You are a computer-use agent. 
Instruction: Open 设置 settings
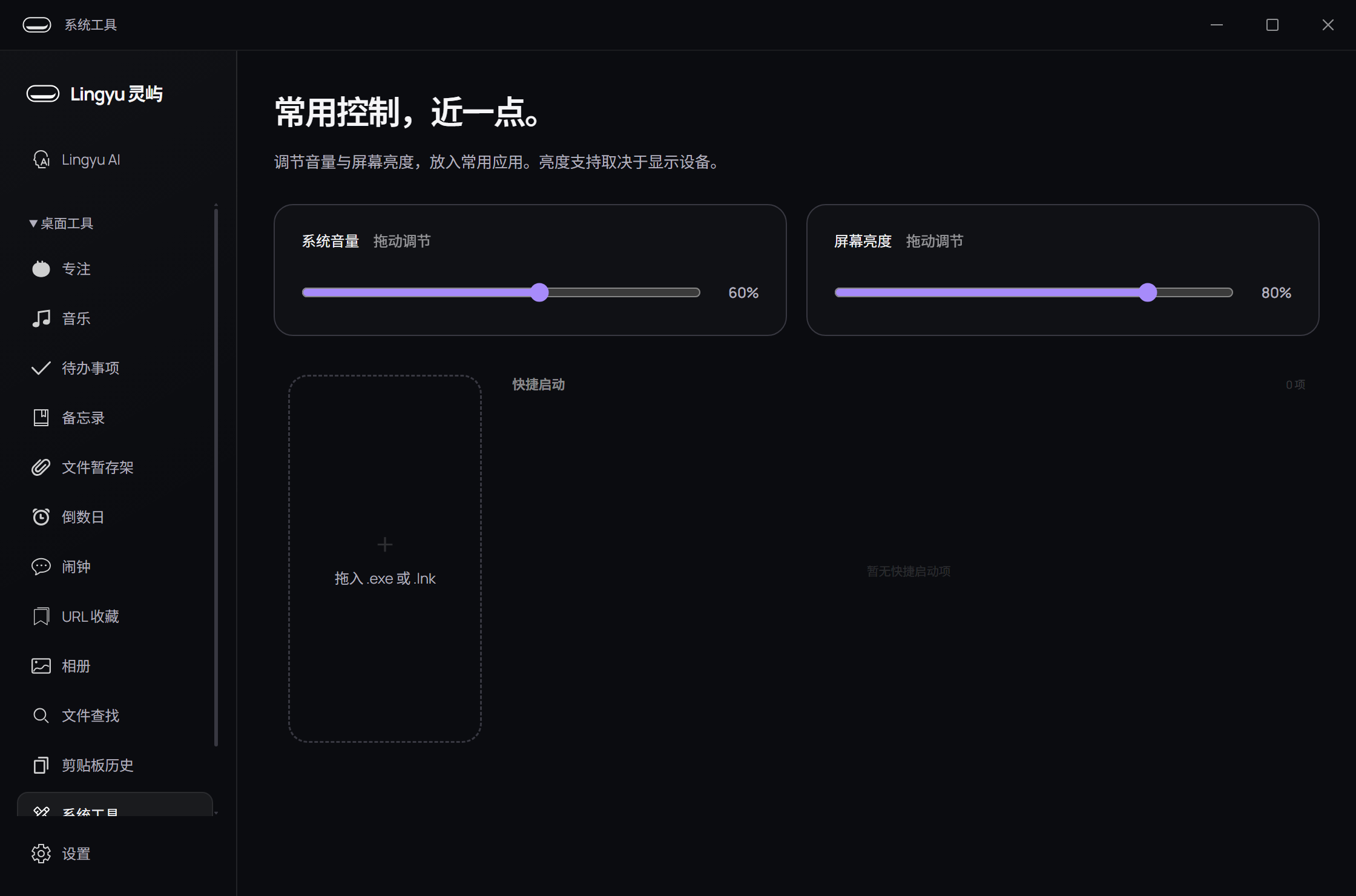(x=115, y=854)
